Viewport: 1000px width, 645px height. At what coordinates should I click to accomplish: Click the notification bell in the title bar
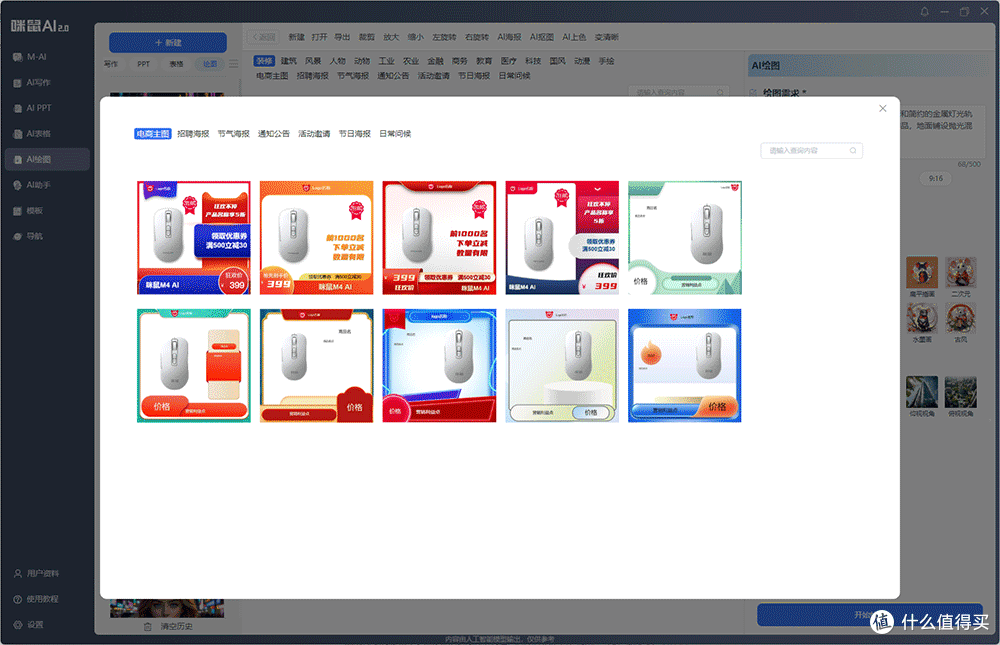tap(924, 11)
